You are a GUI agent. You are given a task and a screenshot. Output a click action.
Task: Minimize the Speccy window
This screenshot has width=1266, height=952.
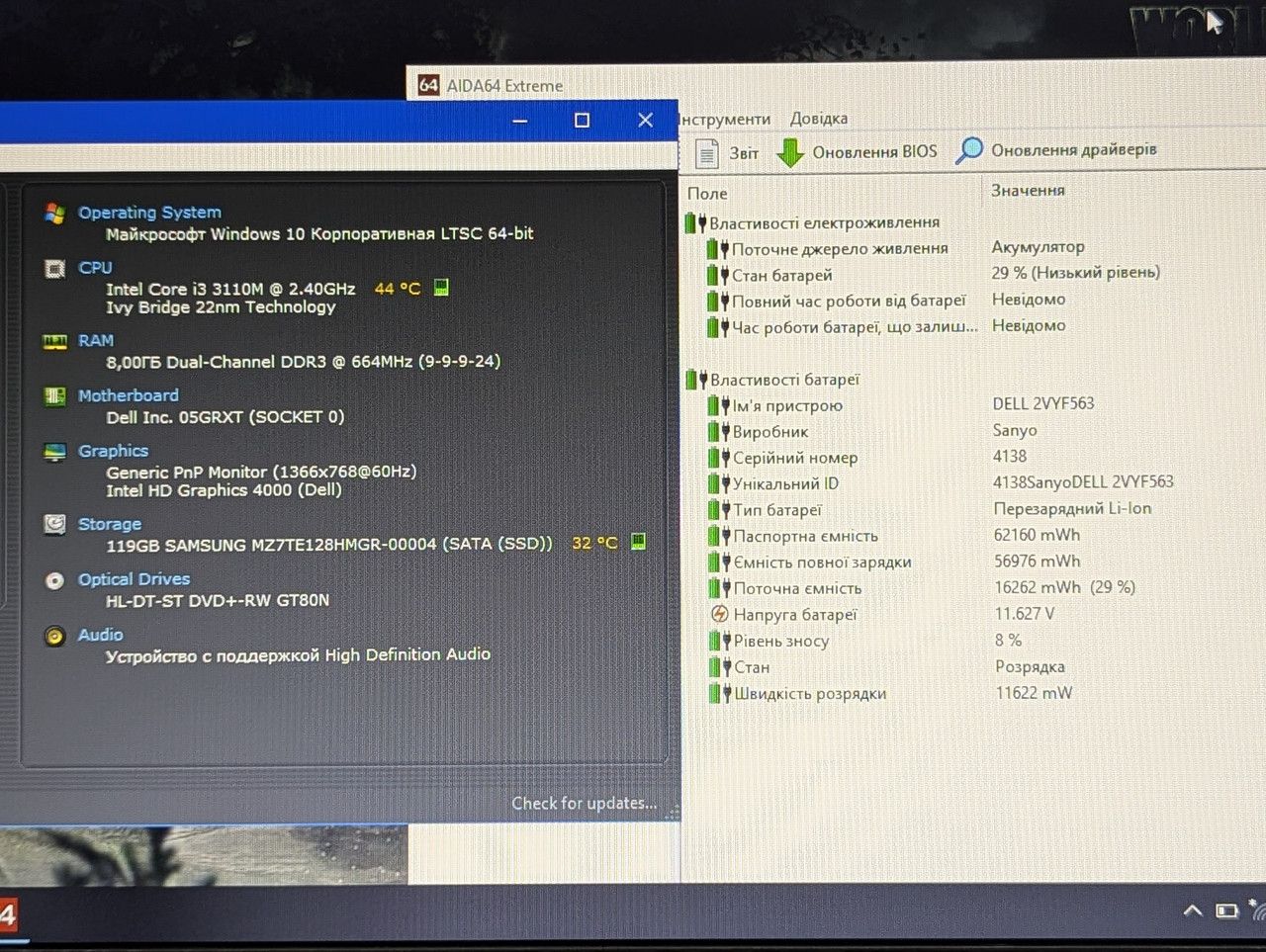tap(520, 121)
